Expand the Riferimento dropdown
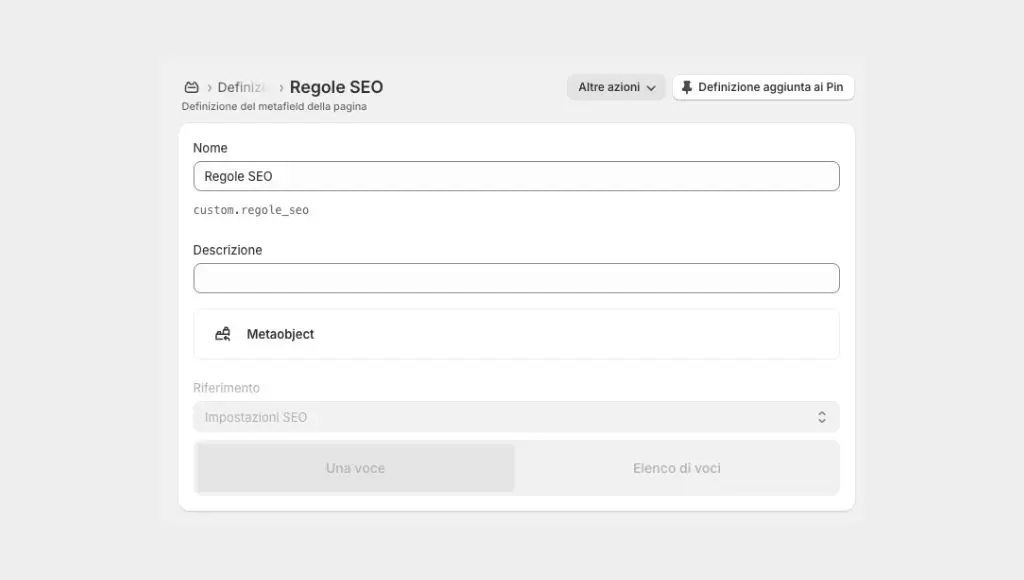Screen dimensions: 1024x580 [x=515, y=417]
